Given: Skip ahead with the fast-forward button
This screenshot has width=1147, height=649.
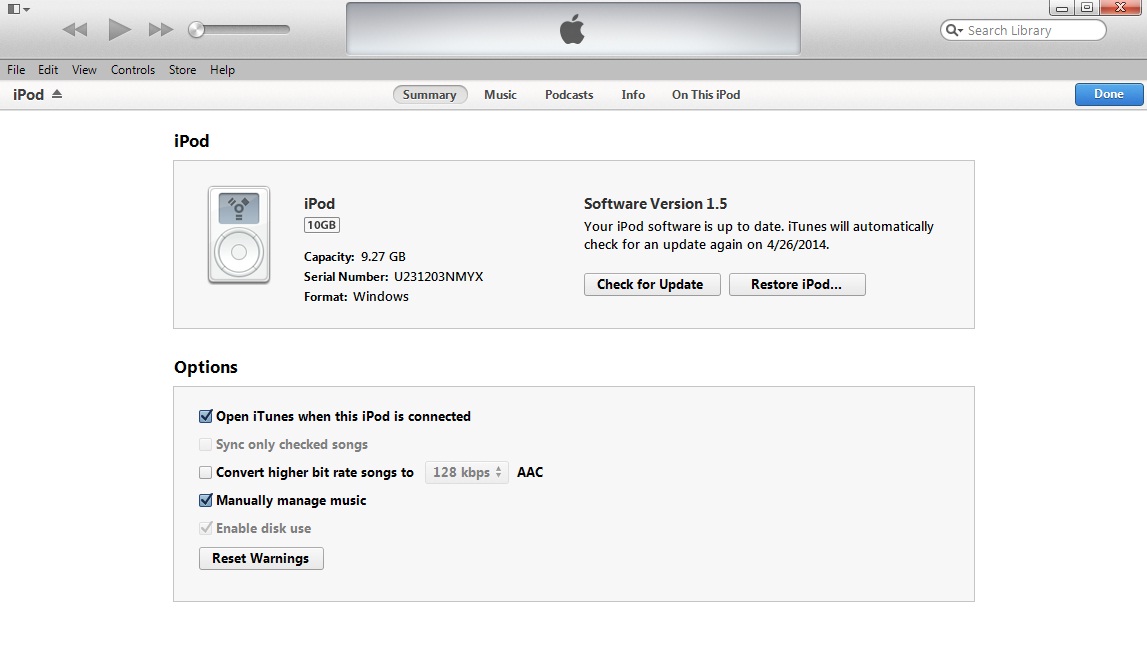Looking at the screenshot, I should point(160,30).
